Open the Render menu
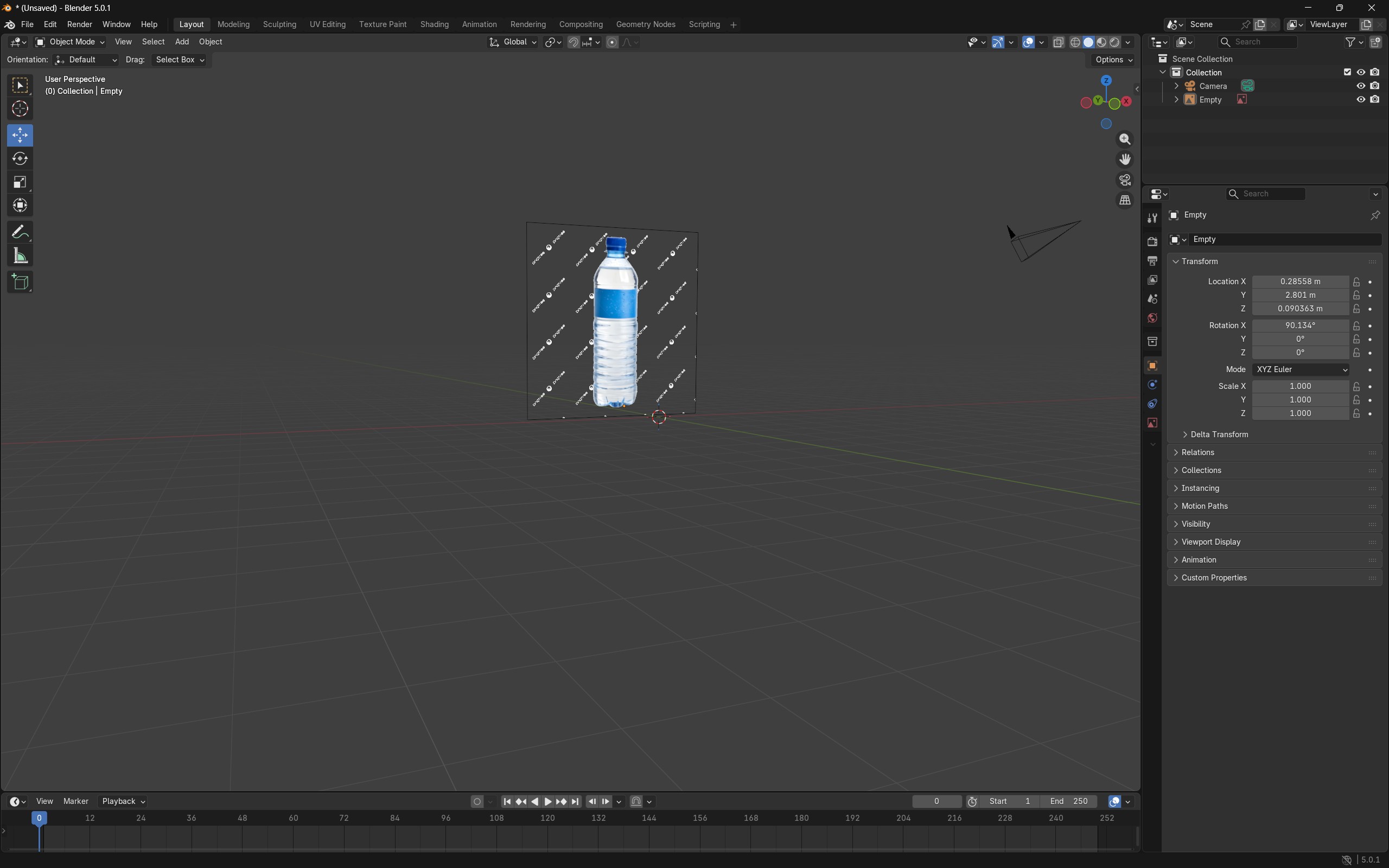Image resolution: width=1389 pixels, height=868 pixels. [79, 25]
